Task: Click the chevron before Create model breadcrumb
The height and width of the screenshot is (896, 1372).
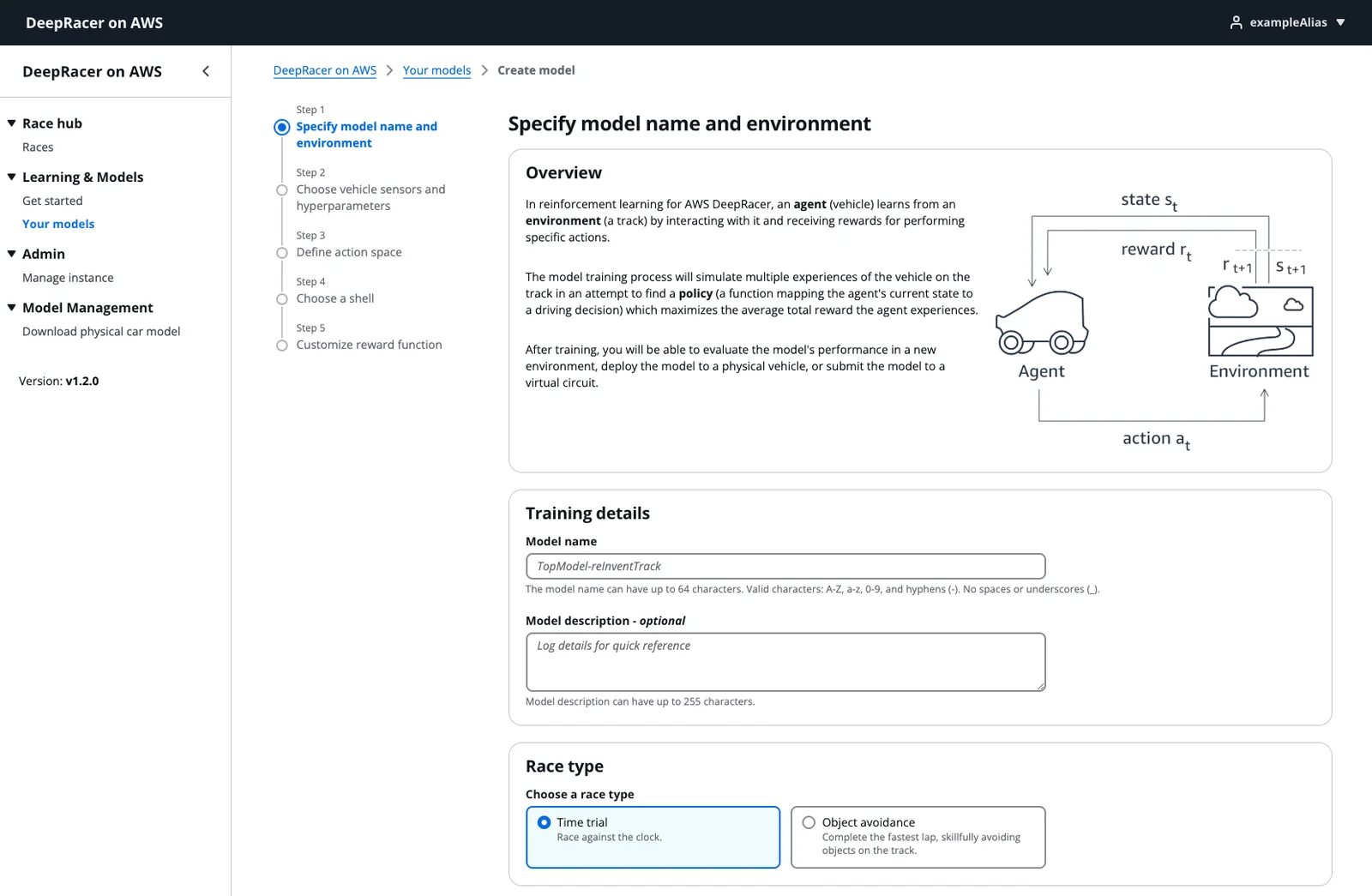Action: pos(484,70)
